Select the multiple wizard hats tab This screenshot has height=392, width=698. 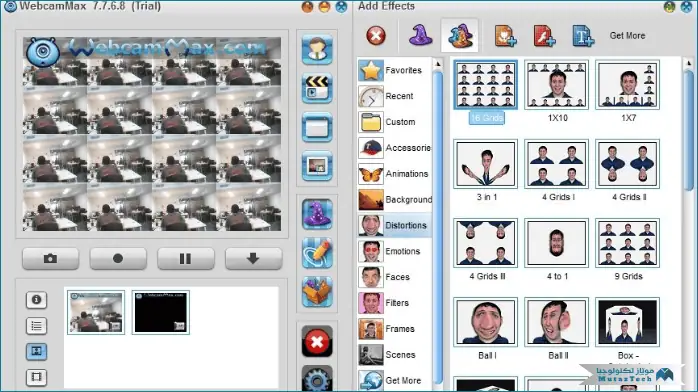460,36
